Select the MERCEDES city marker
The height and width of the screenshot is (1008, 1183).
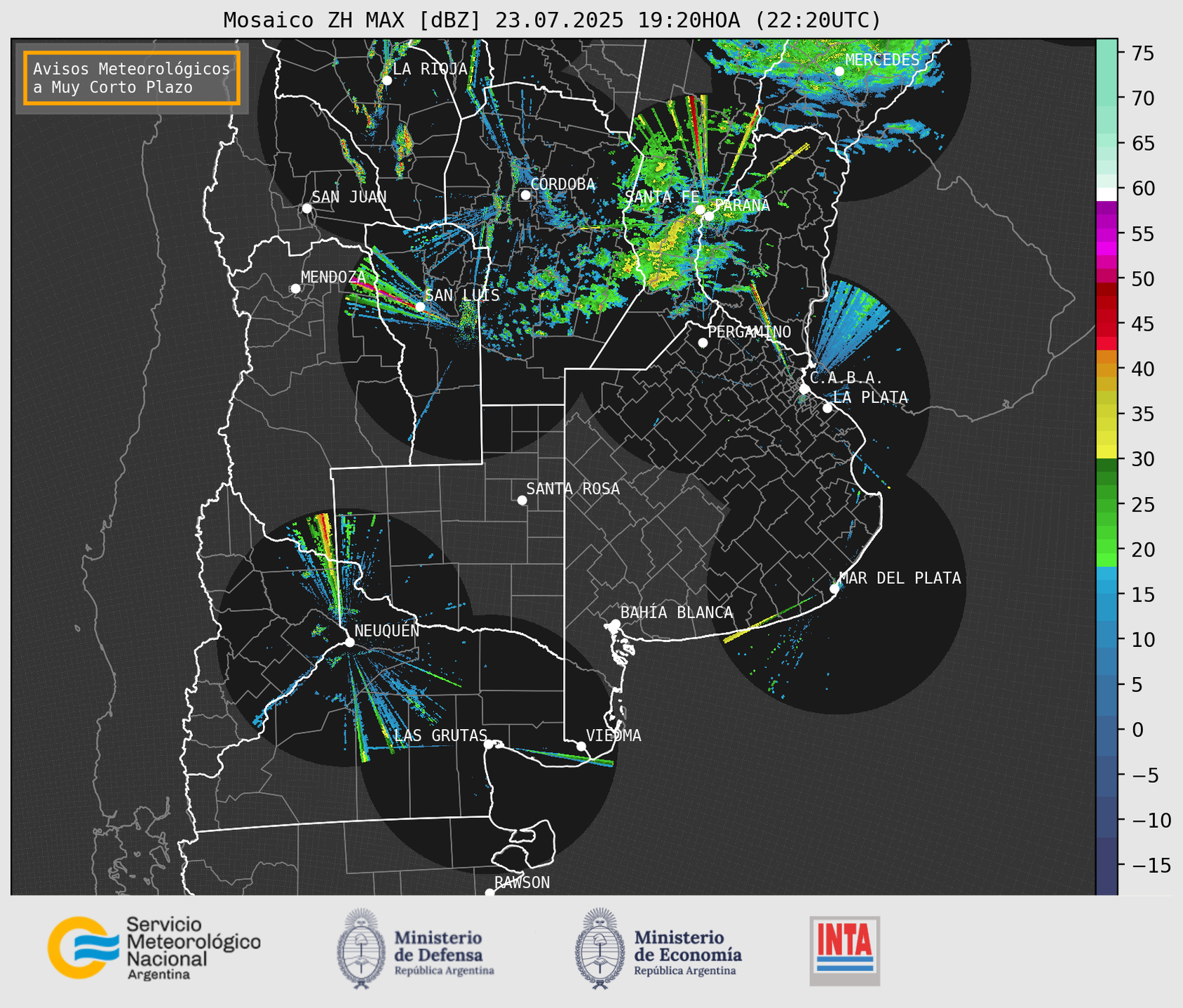coord(839,71)
